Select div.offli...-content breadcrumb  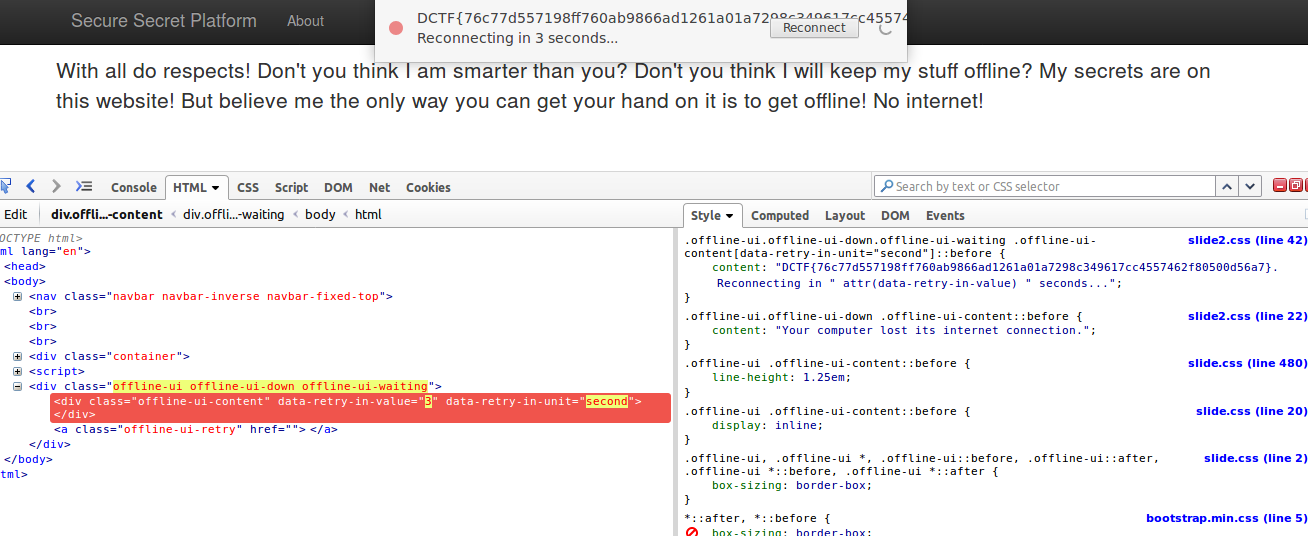tap(106, 214)
